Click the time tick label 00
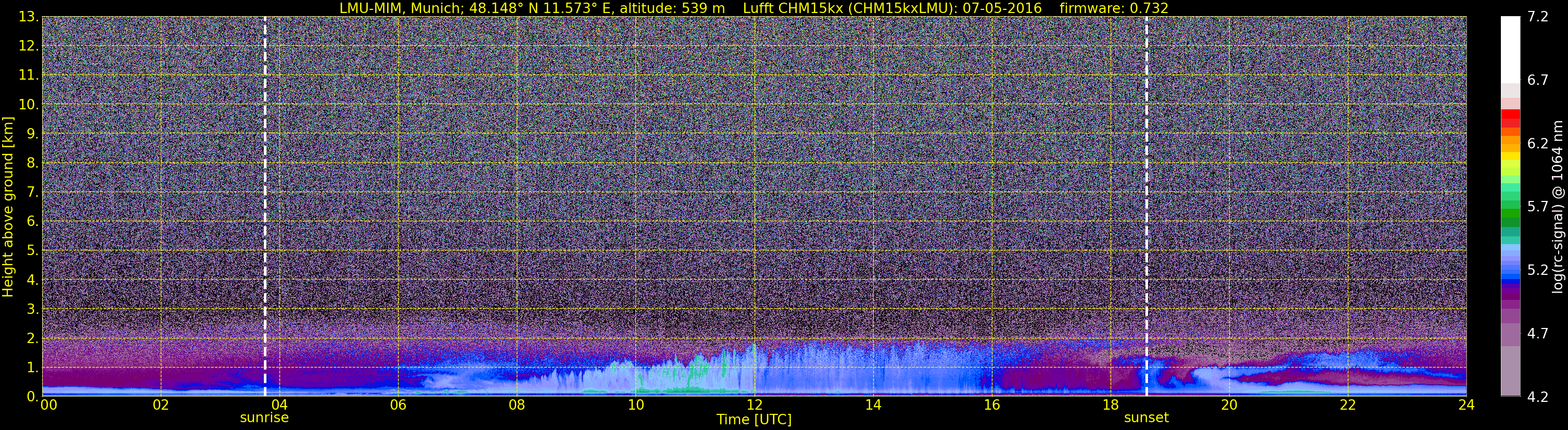Image resolution: width=1568 pixels, height=430 pixels. tap(49, 405)
